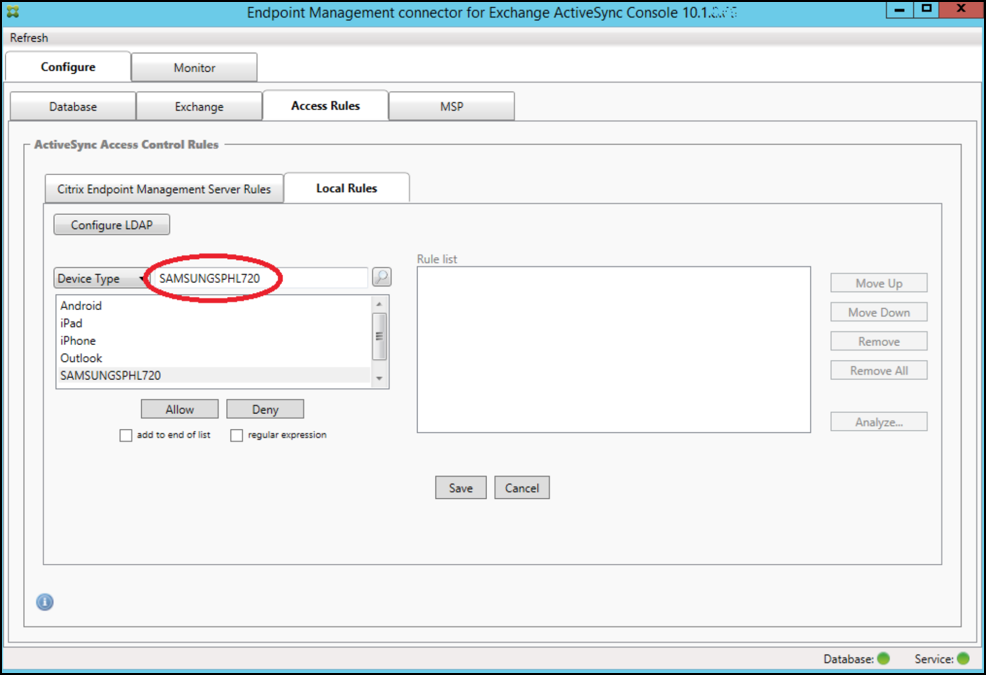Viewport: 986px width, 675px height.
Task: Select Android in the device list
Action: (x=214, y=306)
